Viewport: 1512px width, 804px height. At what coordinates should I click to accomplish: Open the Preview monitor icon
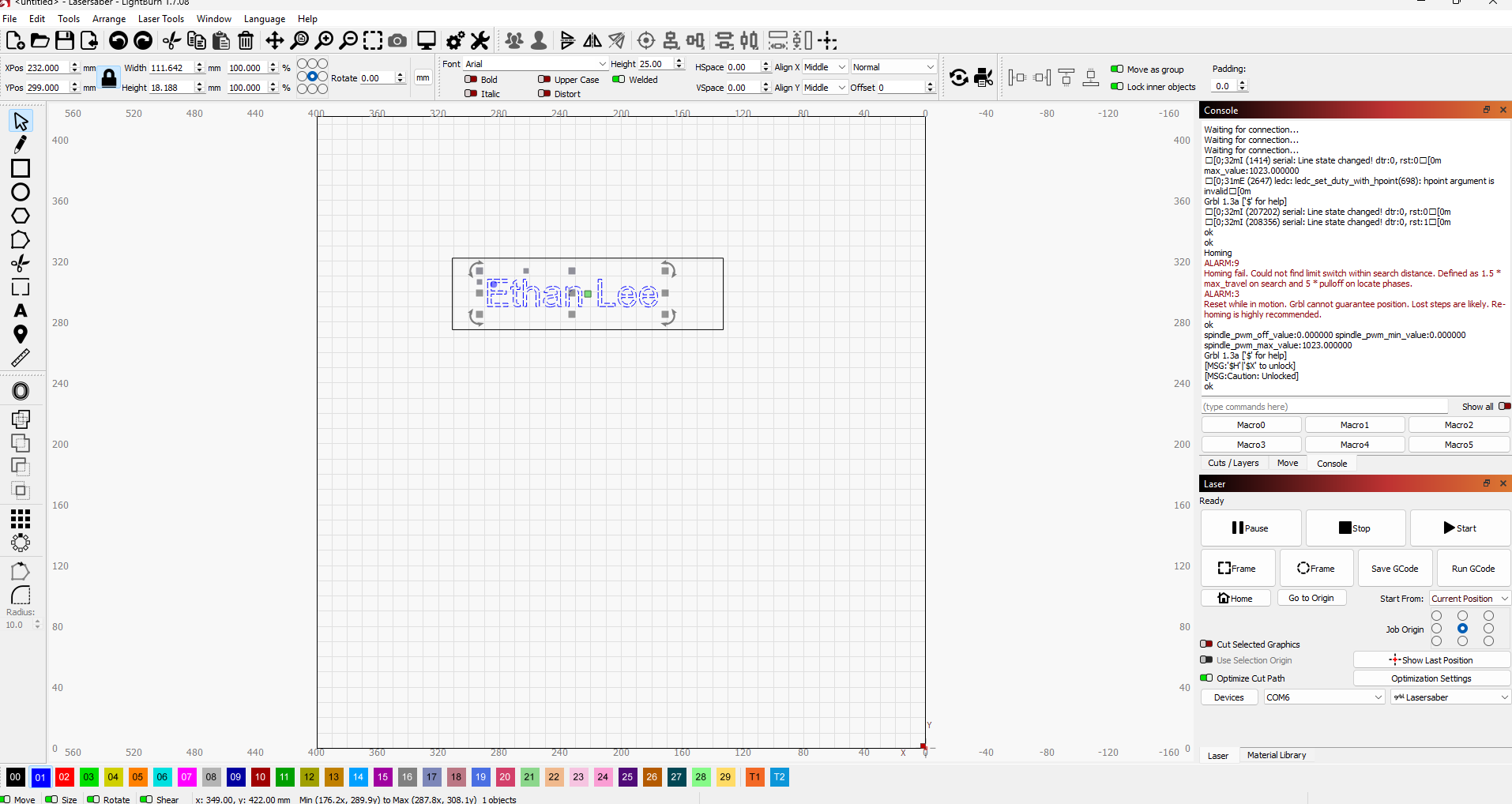click(x=427, y=40)
